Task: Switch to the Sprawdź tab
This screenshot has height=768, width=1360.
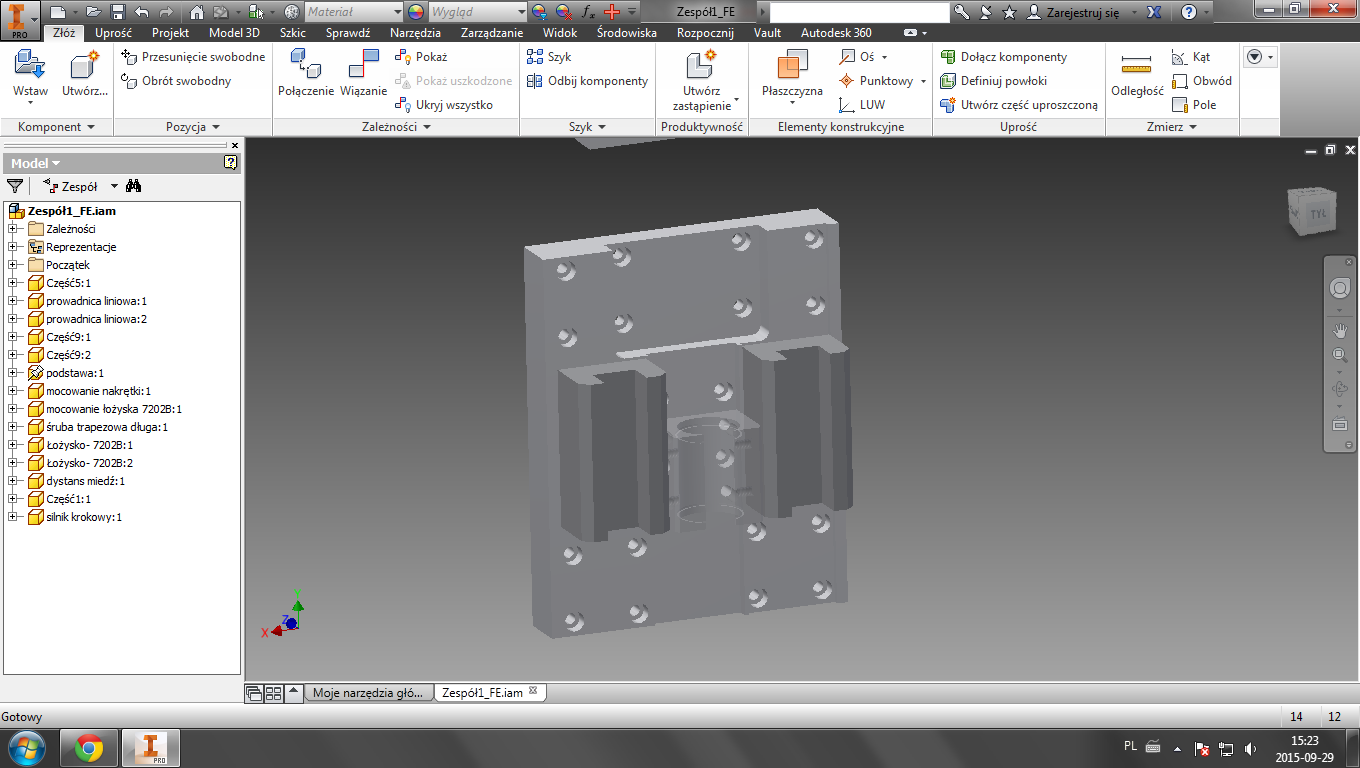Action: tap(348, 33)
